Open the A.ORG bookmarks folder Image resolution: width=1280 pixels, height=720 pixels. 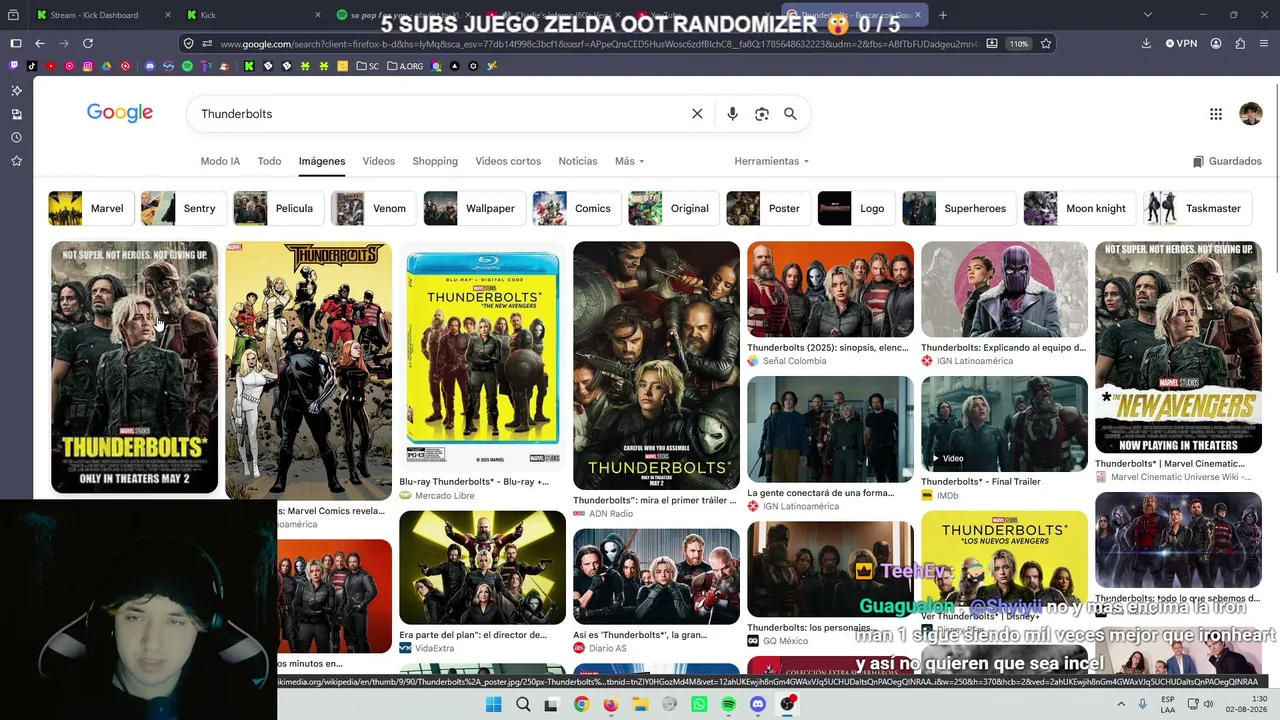click(x=405, y=66)
